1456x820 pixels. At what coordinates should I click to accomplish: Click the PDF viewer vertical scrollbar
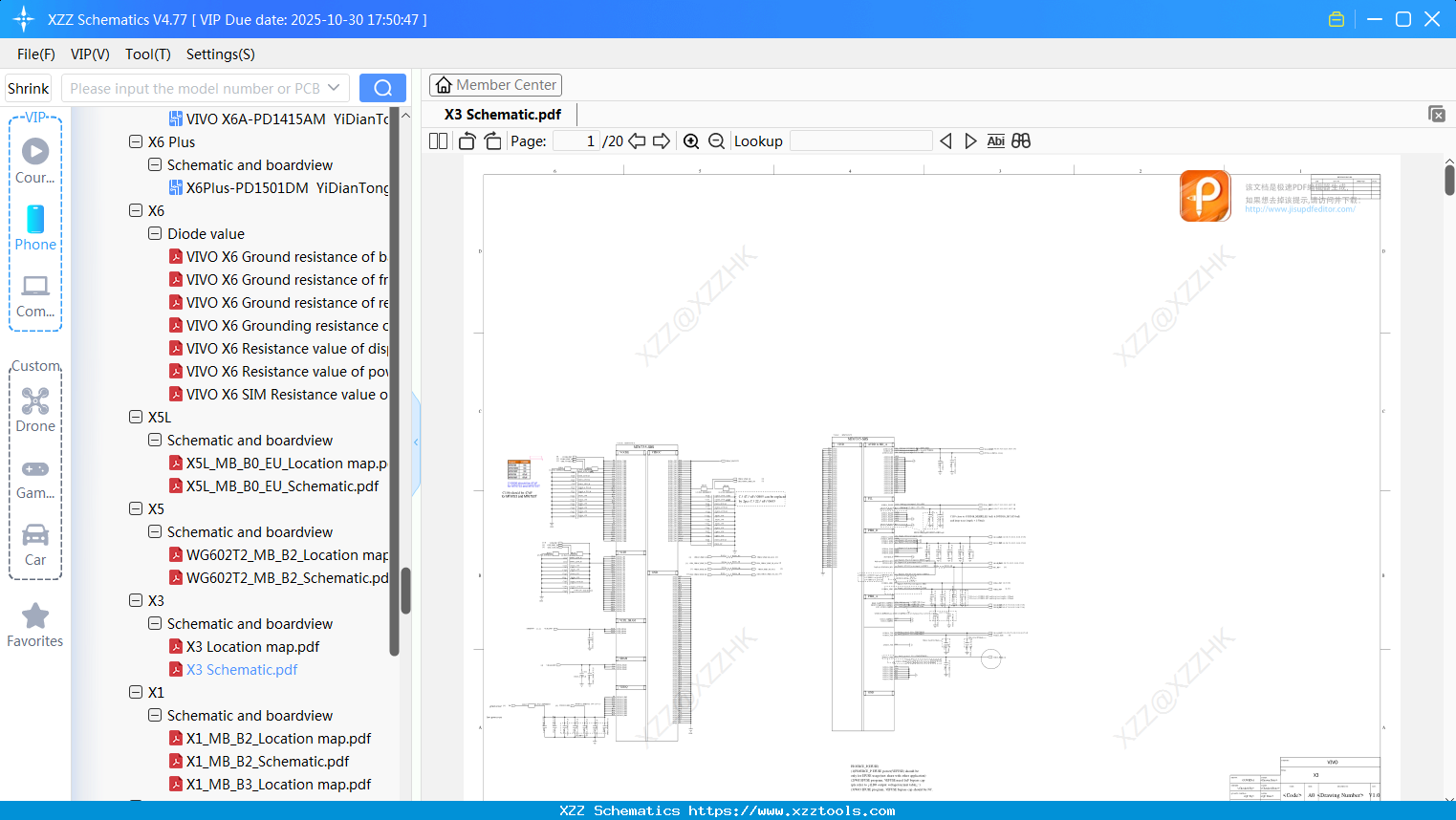1449,180
